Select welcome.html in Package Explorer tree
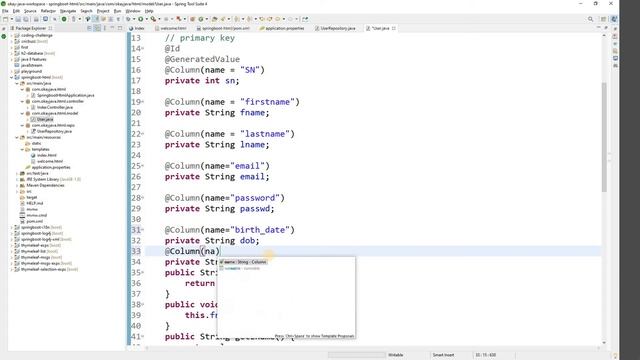The width and height of the screenshot is (640, 360). (x=49, y=161)
